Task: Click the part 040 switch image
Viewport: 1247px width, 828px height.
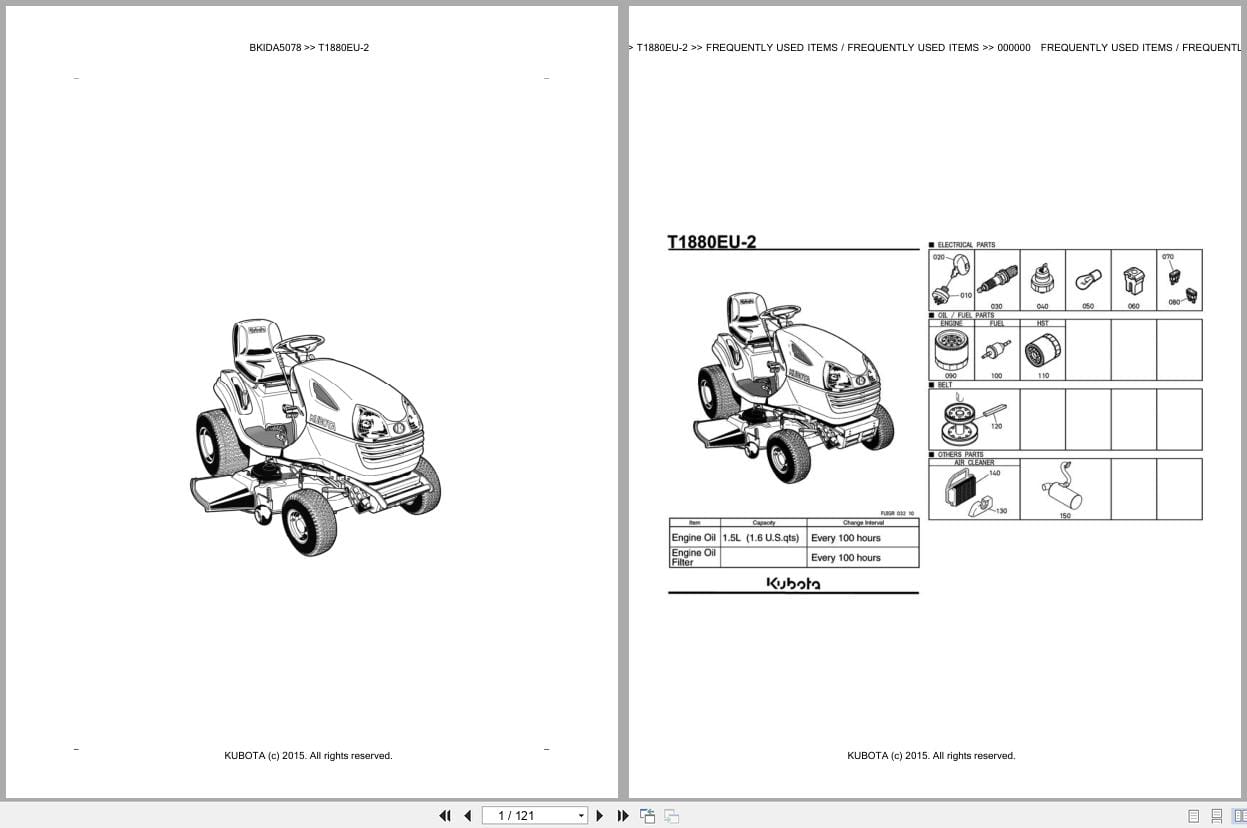Action: click(1043, 278)
